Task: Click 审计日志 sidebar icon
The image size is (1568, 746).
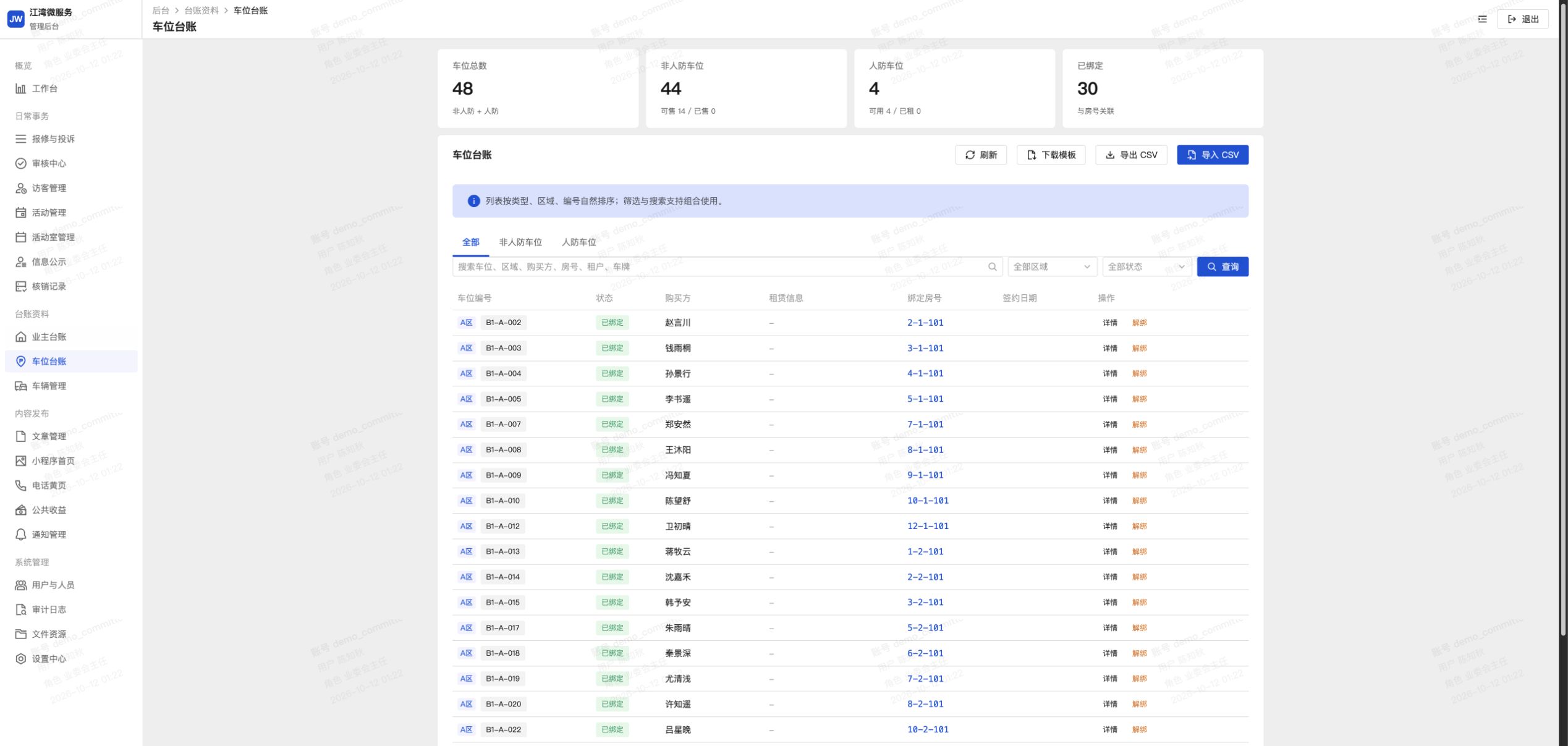Action: (20, 609)
